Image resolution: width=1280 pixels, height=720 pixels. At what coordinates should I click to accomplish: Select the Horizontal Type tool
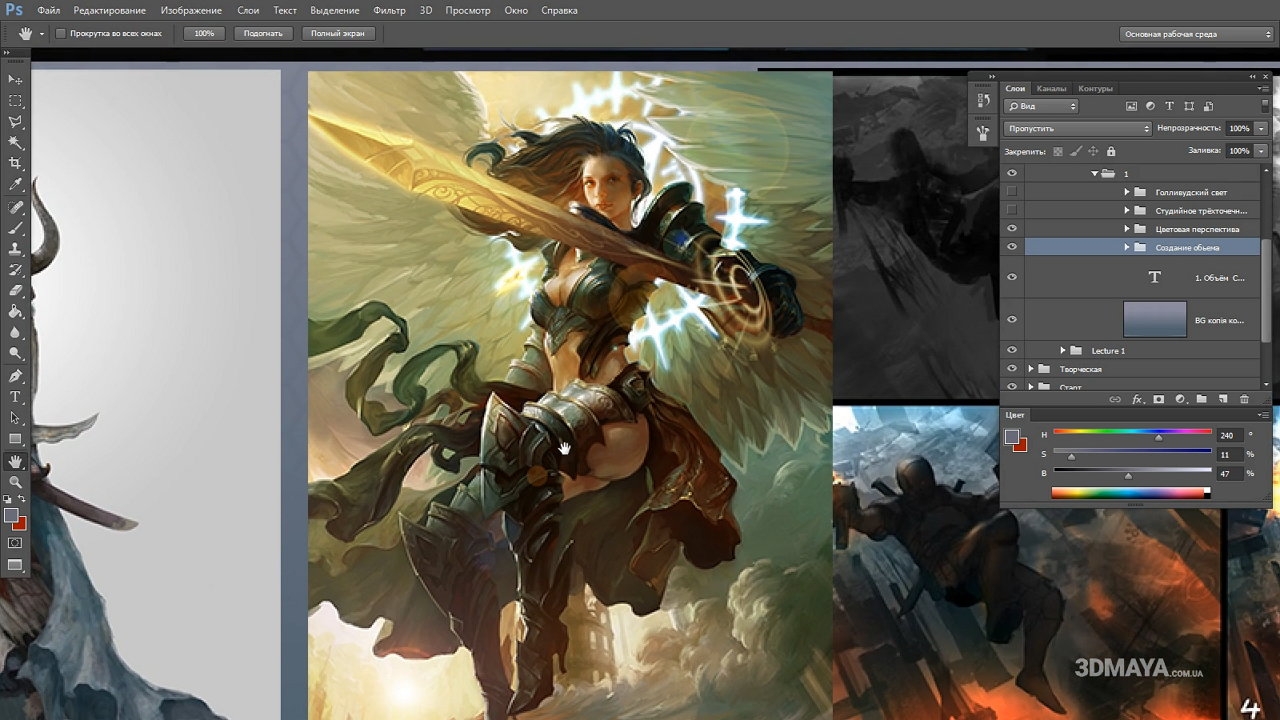[x=15, y=397]
